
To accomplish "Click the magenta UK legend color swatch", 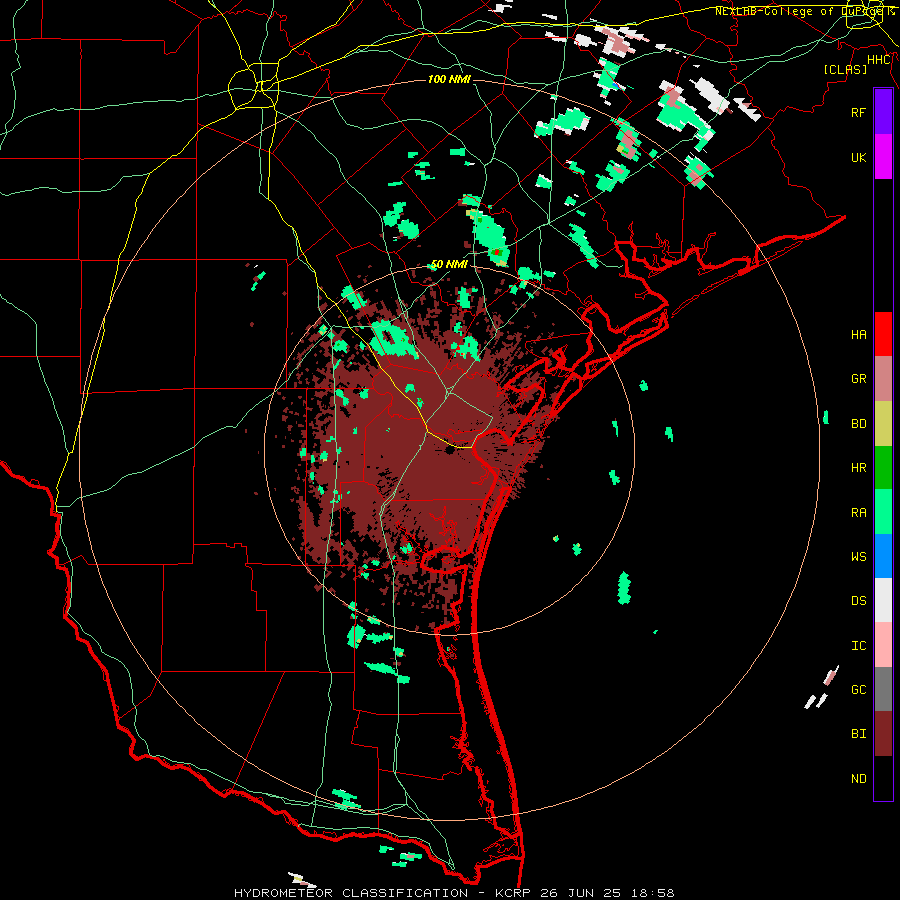I will click(883, 157).
